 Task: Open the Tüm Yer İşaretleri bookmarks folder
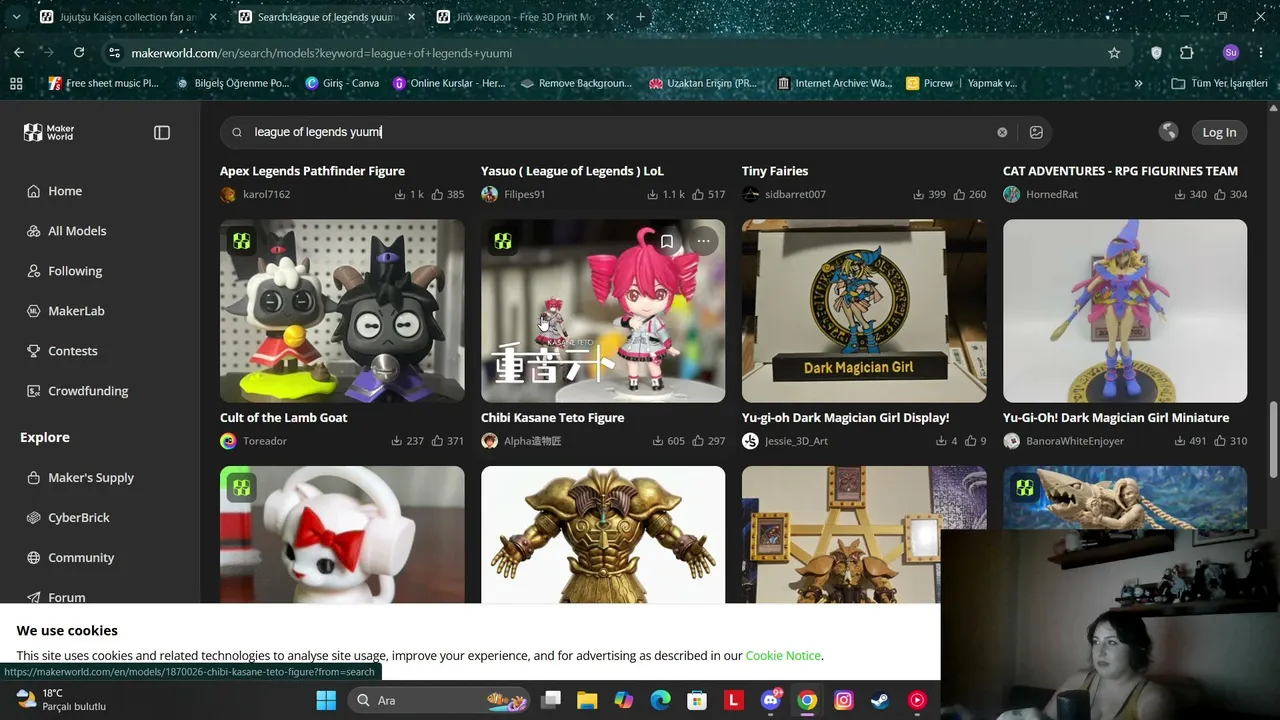click(x=1219, y=83)
